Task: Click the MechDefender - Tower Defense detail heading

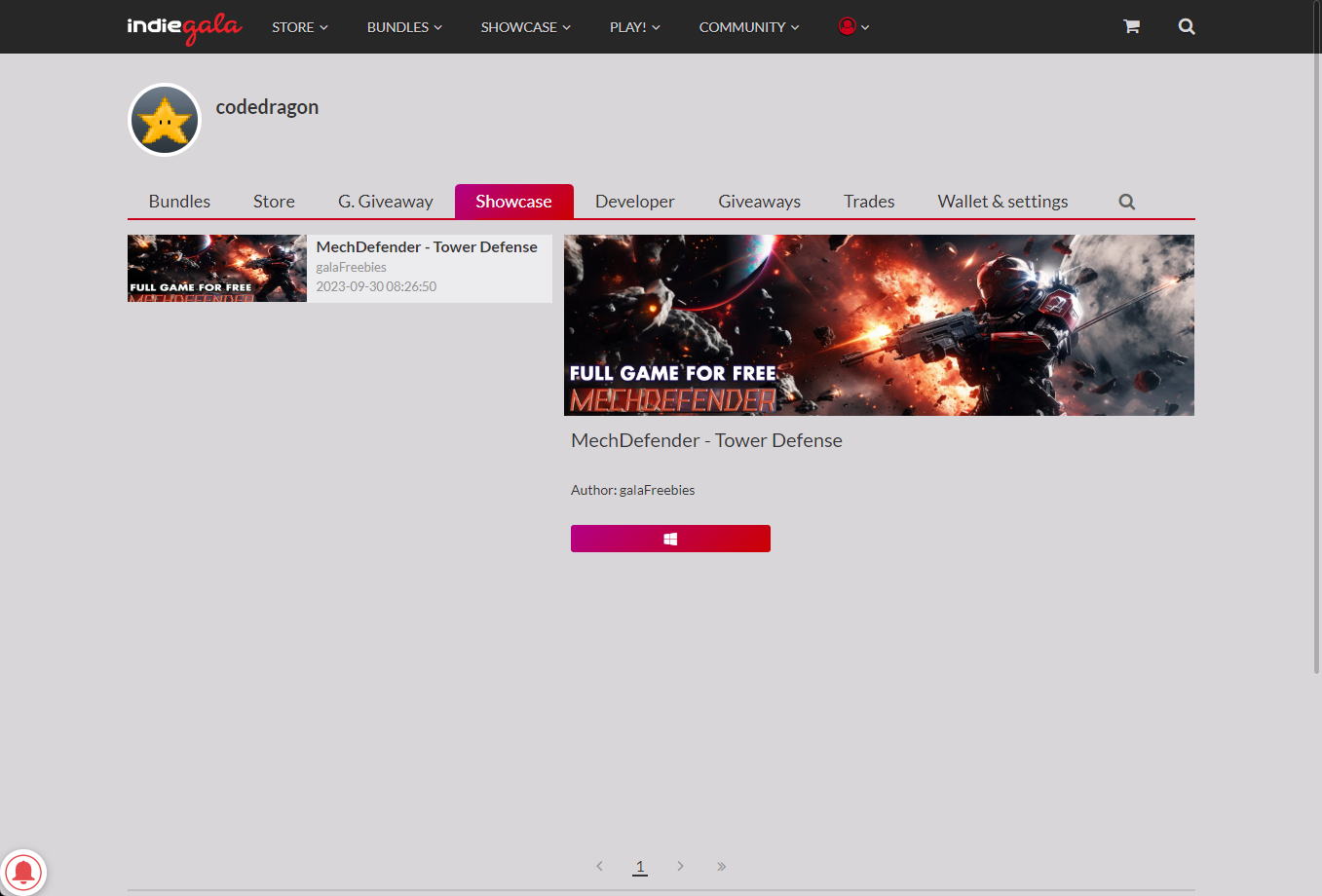Action: 706,440
